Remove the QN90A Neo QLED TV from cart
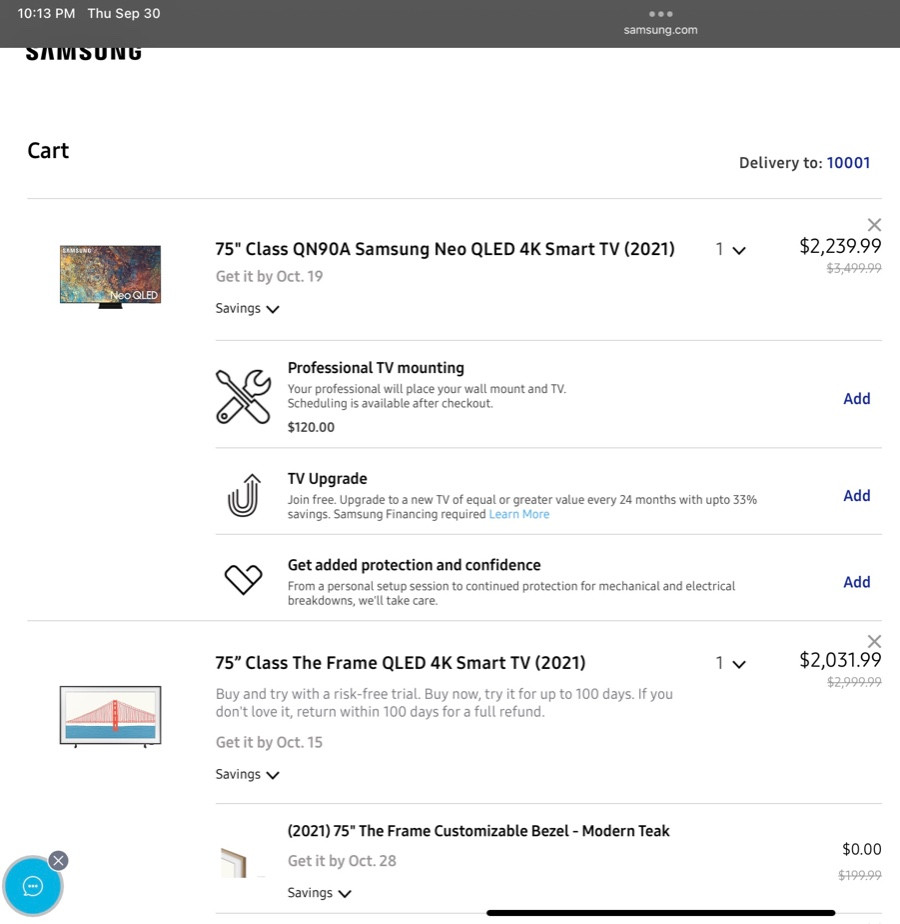 pyautogui.click(x=874, y=225)
